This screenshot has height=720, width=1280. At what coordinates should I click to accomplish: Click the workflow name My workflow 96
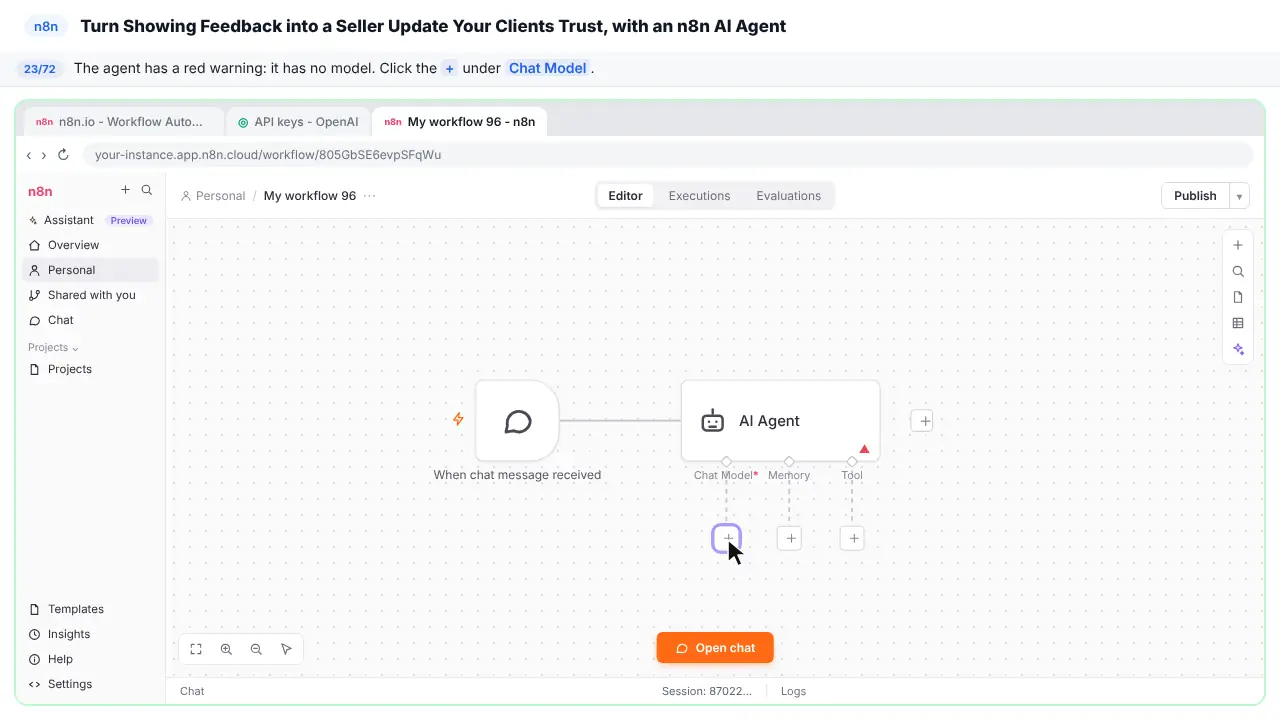[310, 196]
